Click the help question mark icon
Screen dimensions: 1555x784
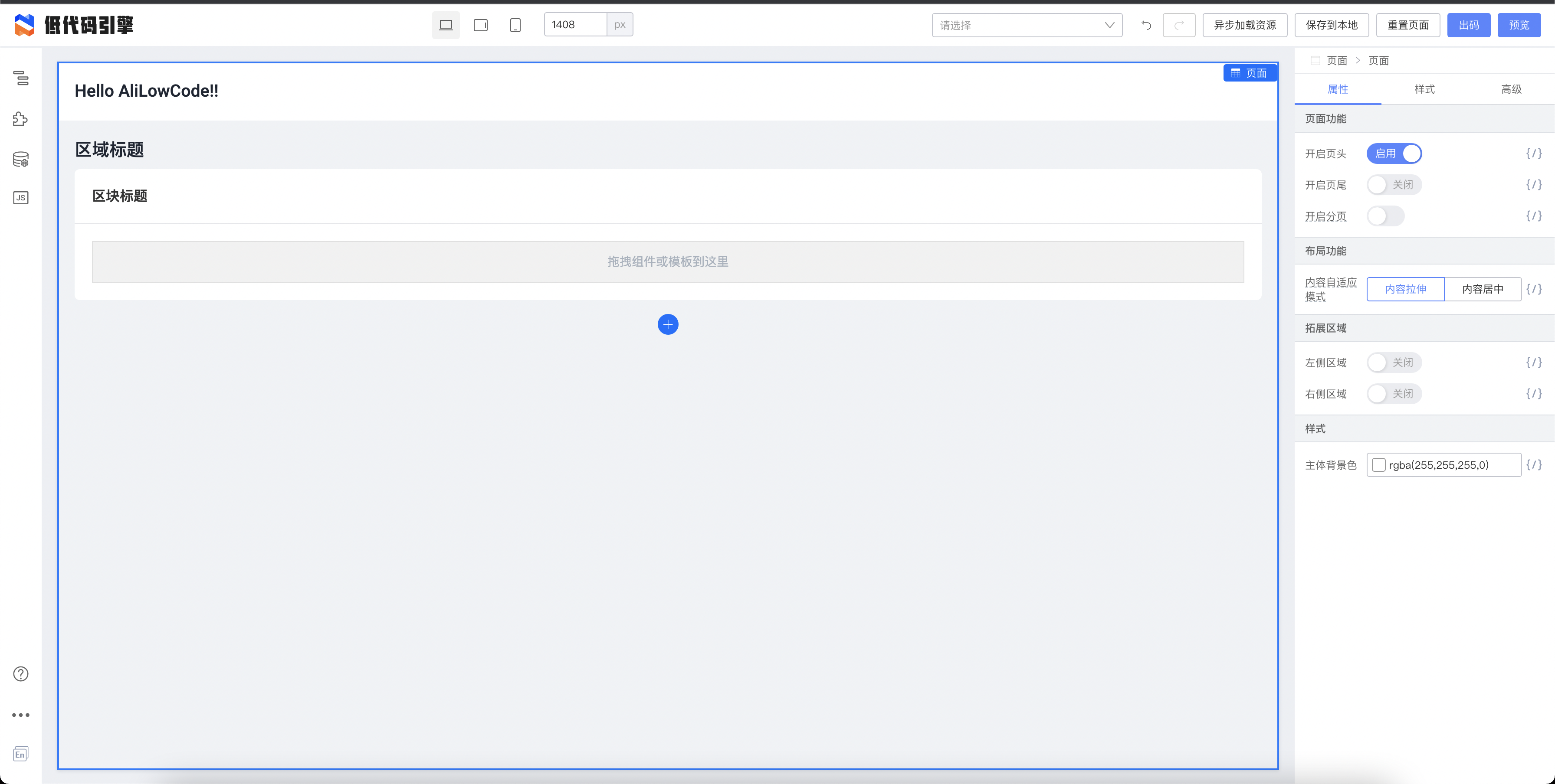pos(20,673)
